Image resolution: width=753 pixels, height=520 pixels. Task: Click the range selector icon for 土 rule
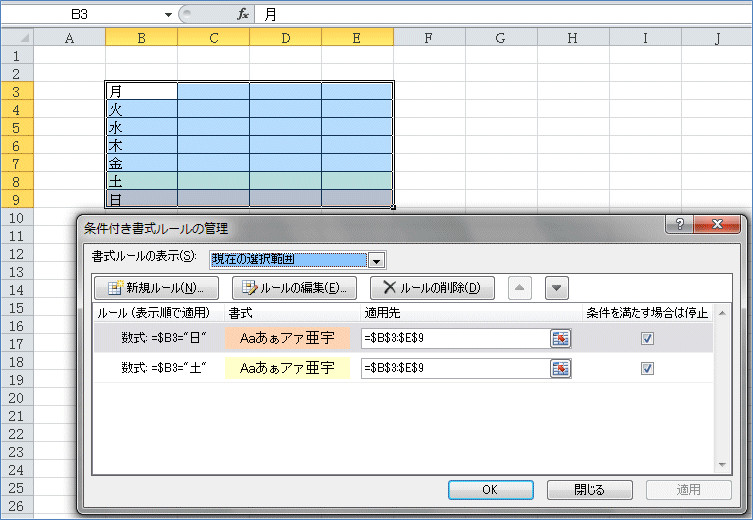pyautogui.click(x=560, y=368)
